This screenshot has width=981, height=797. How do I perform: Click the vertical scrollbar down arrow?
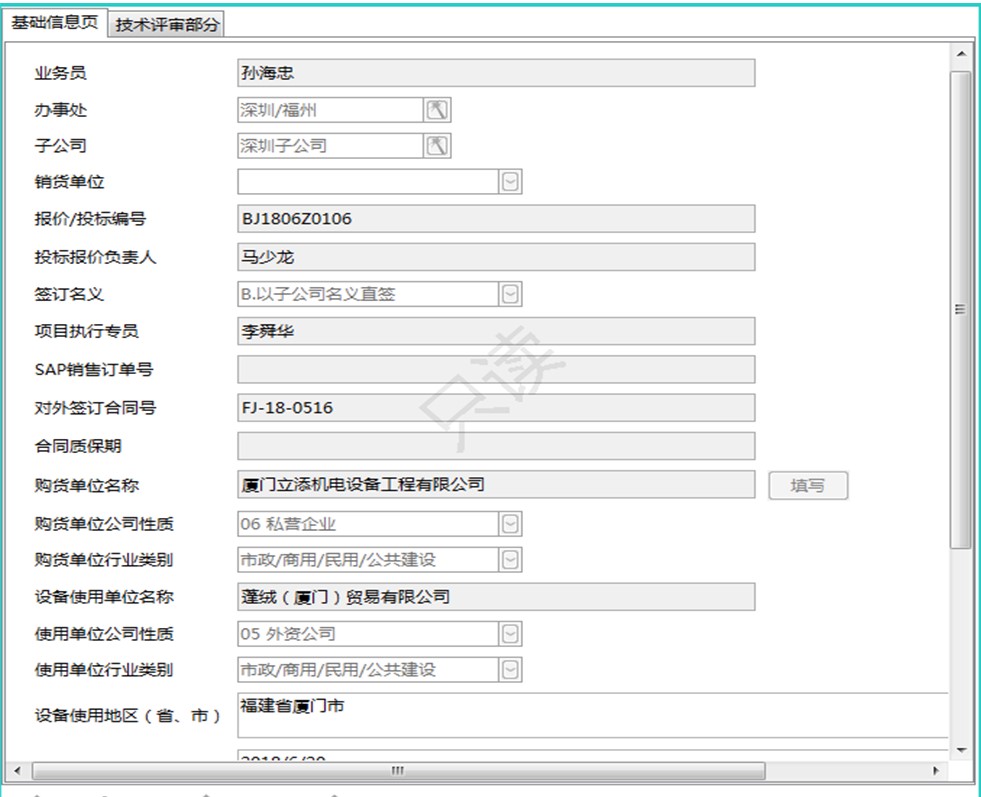960,749
